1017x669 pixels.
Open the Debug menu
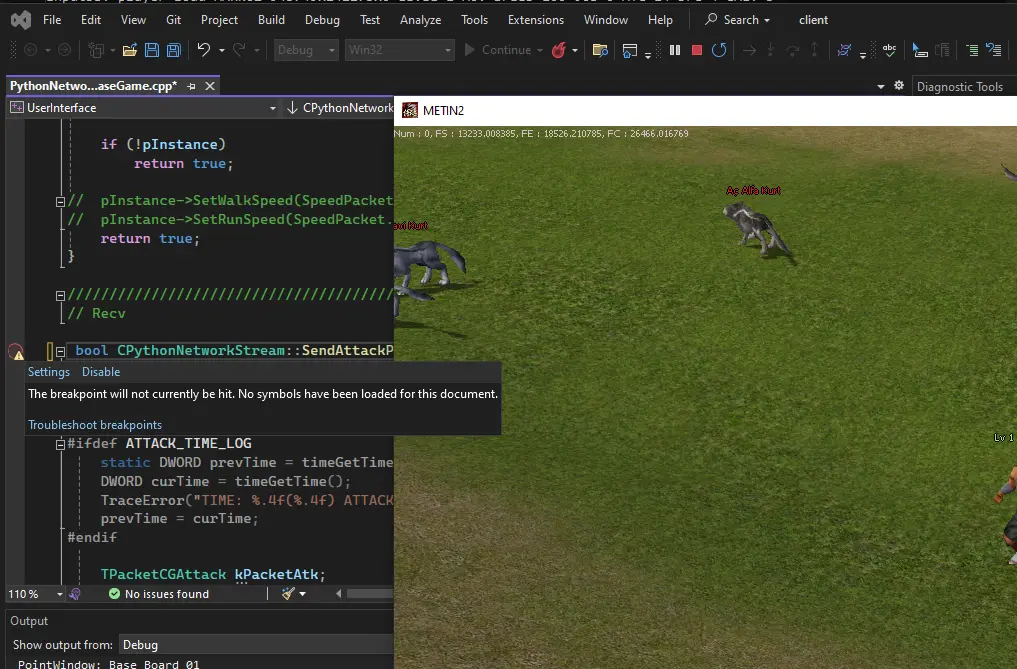pos(322,20)
